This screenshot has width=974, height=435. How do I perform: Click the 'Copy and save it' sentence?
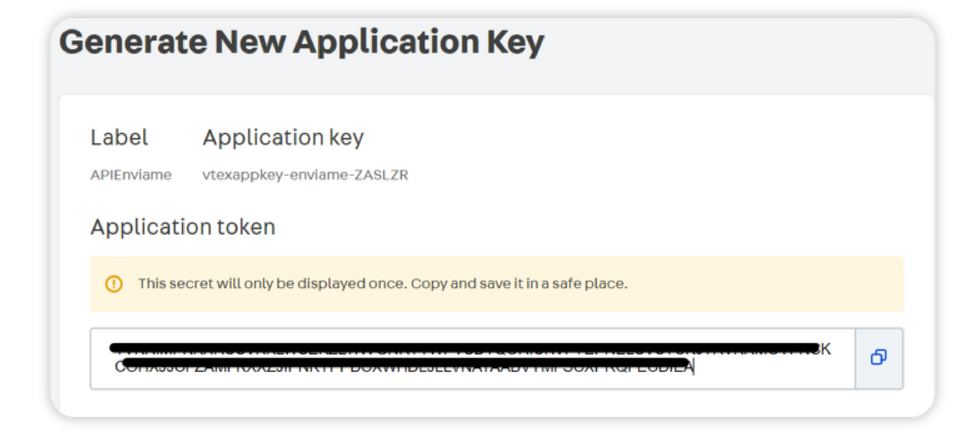(x=519, y=284)
